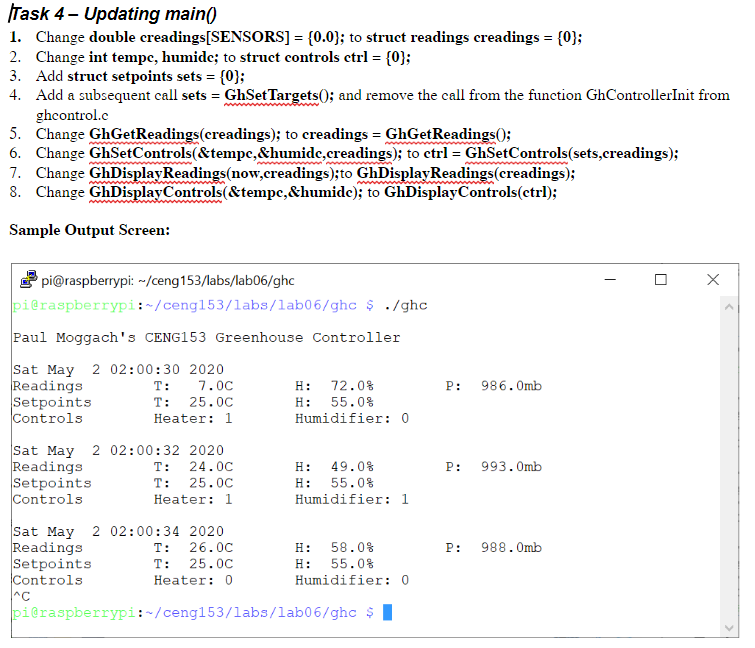Click humidity reading '49.0%'
This screenshot has width=755, height=648.
[x=352, y=467]
